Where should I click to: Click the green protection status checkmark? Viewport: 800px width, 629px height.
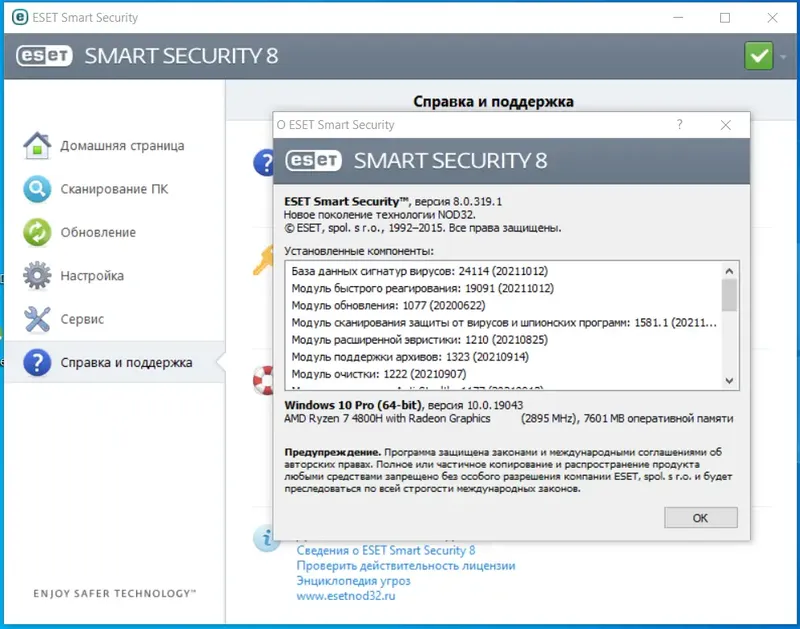click(757, 55)
